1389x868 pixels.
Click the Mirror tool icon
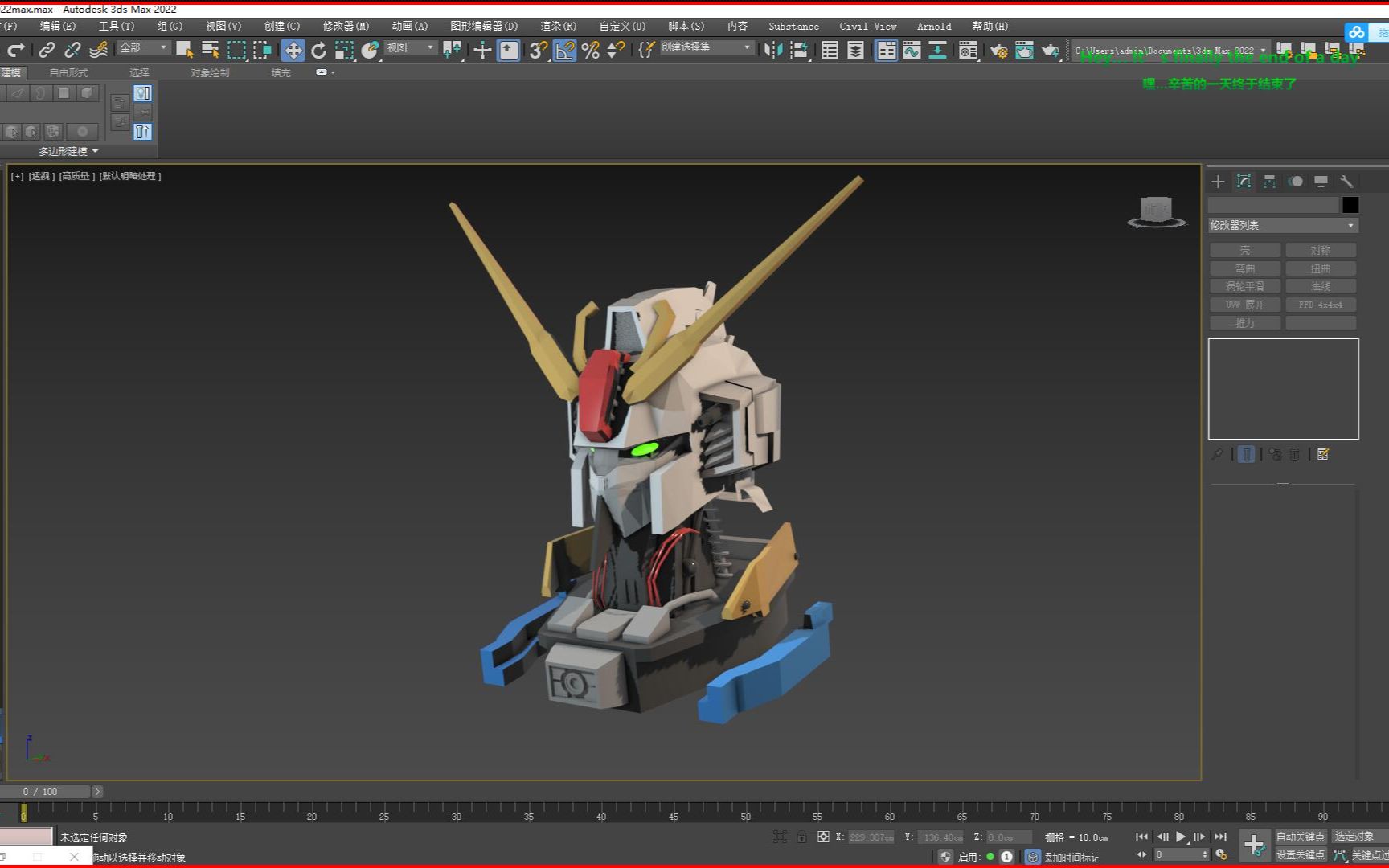tap(773, 51)
